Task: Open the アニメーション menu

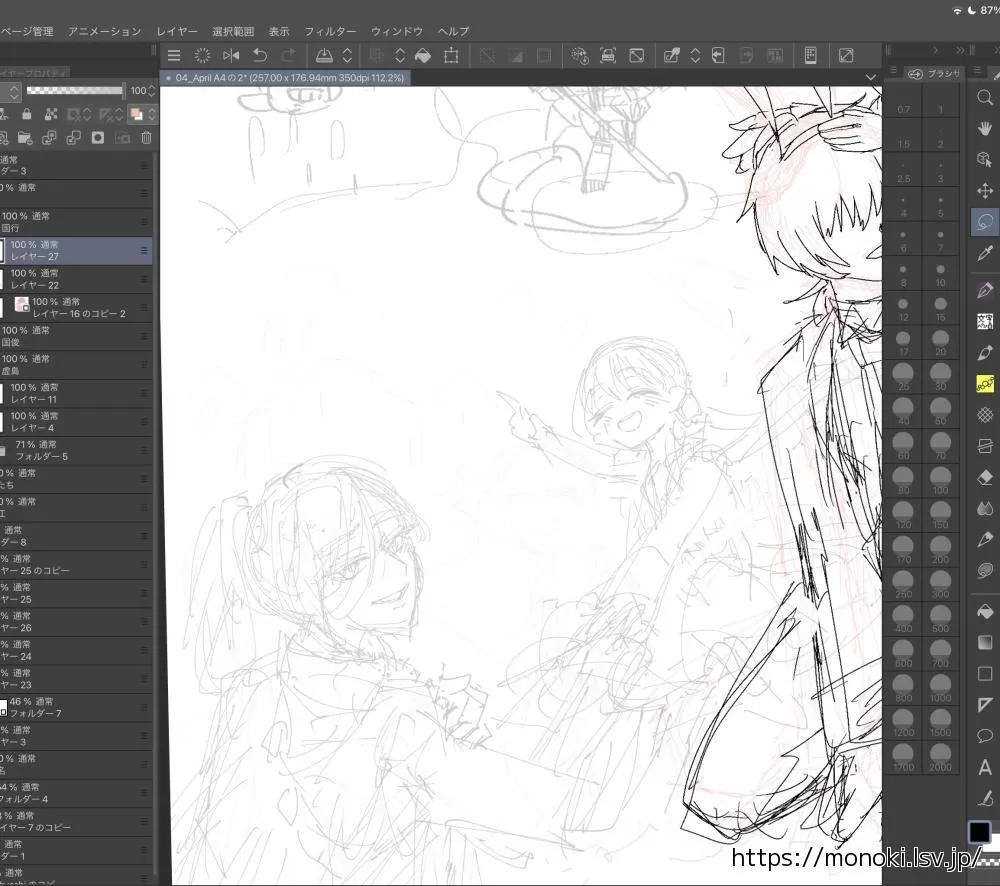Action: (105, 31)
